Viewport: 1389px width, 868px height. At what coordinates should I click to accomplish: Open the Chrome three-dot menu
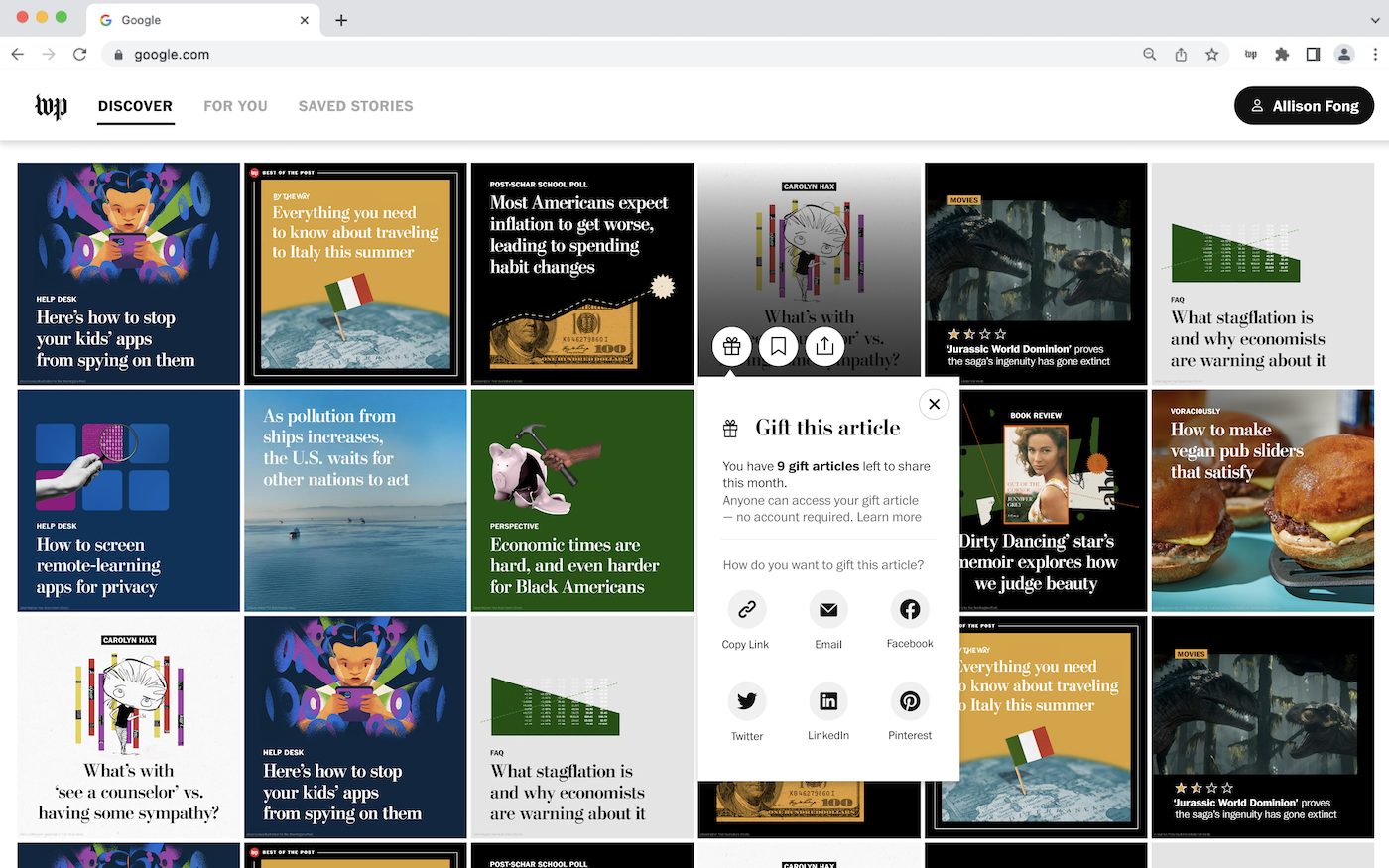(1375, 55)
